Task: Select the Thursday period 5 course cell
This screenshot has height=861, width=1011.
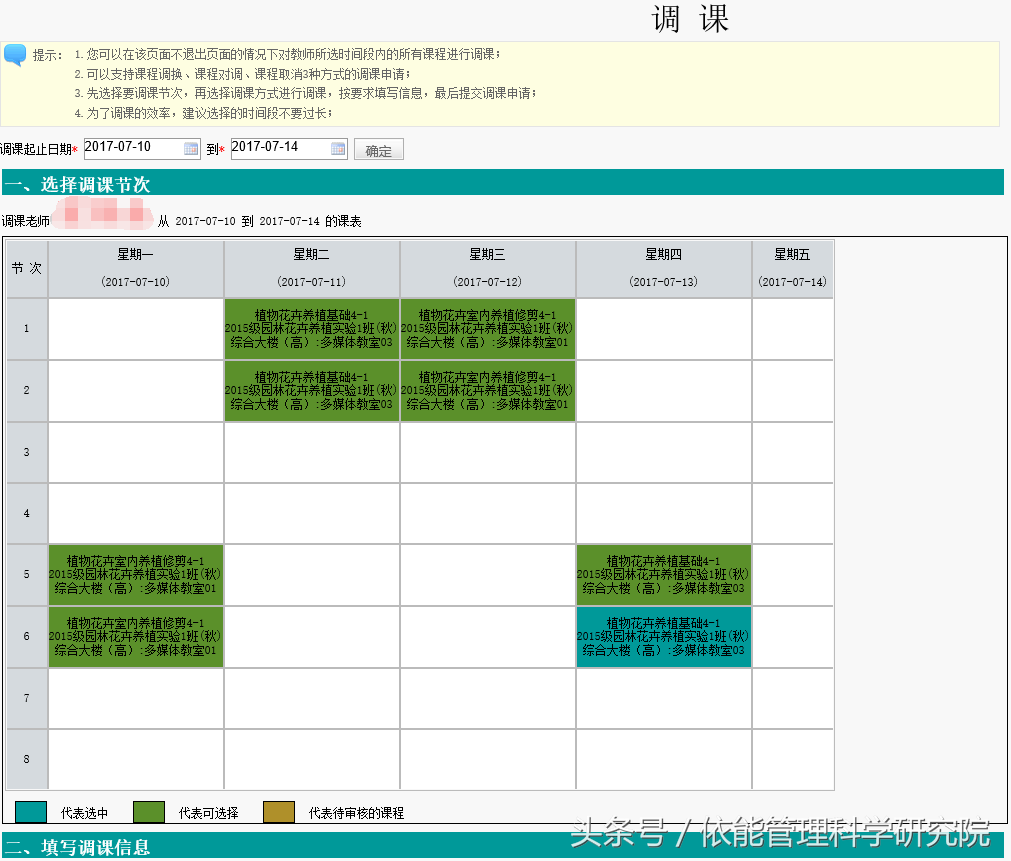Action: pos(663,575)
